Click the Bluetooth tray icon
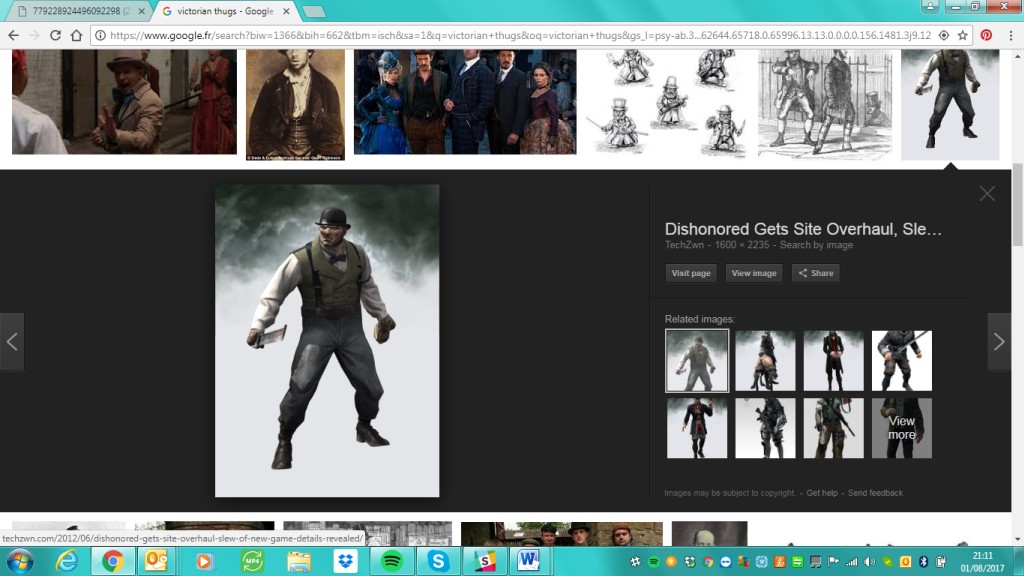 923,562
